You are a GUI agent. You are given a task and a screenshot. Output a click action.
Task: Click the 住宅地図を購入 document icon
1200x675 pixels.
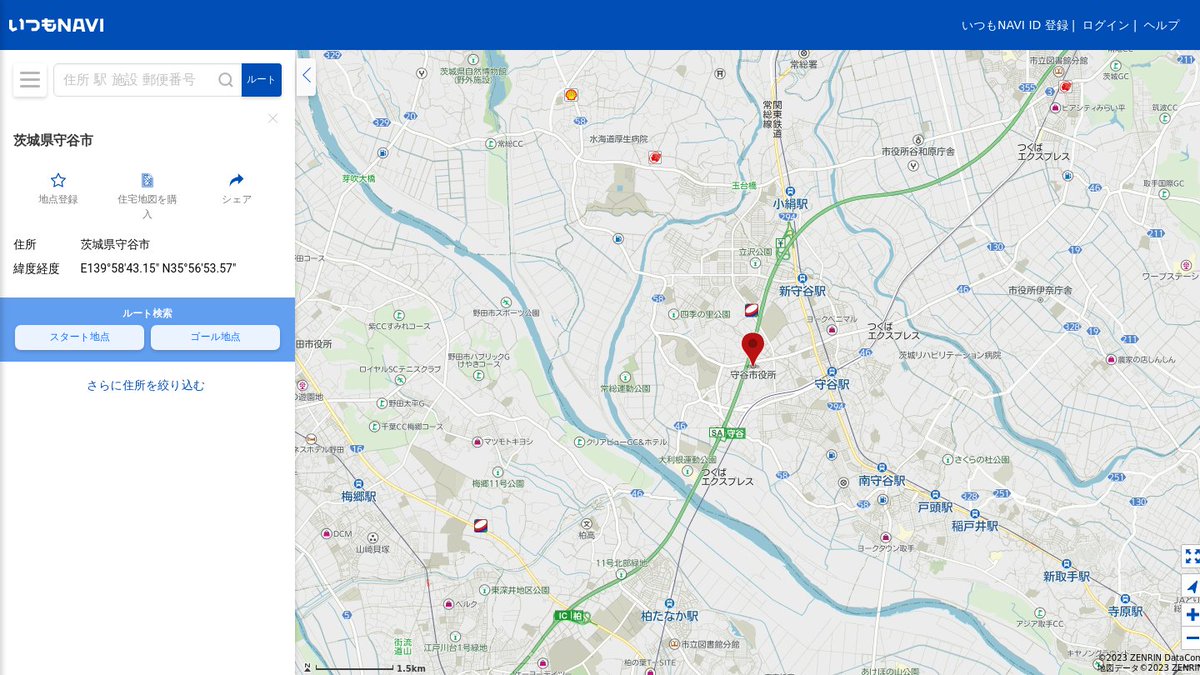coord(147,180)
